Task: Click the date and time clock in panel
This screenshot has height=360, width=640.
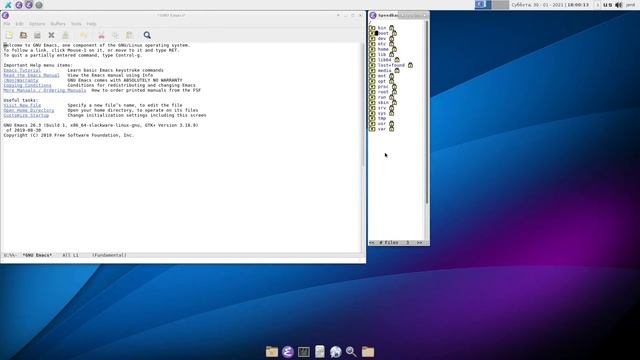Action: [550, 5]
